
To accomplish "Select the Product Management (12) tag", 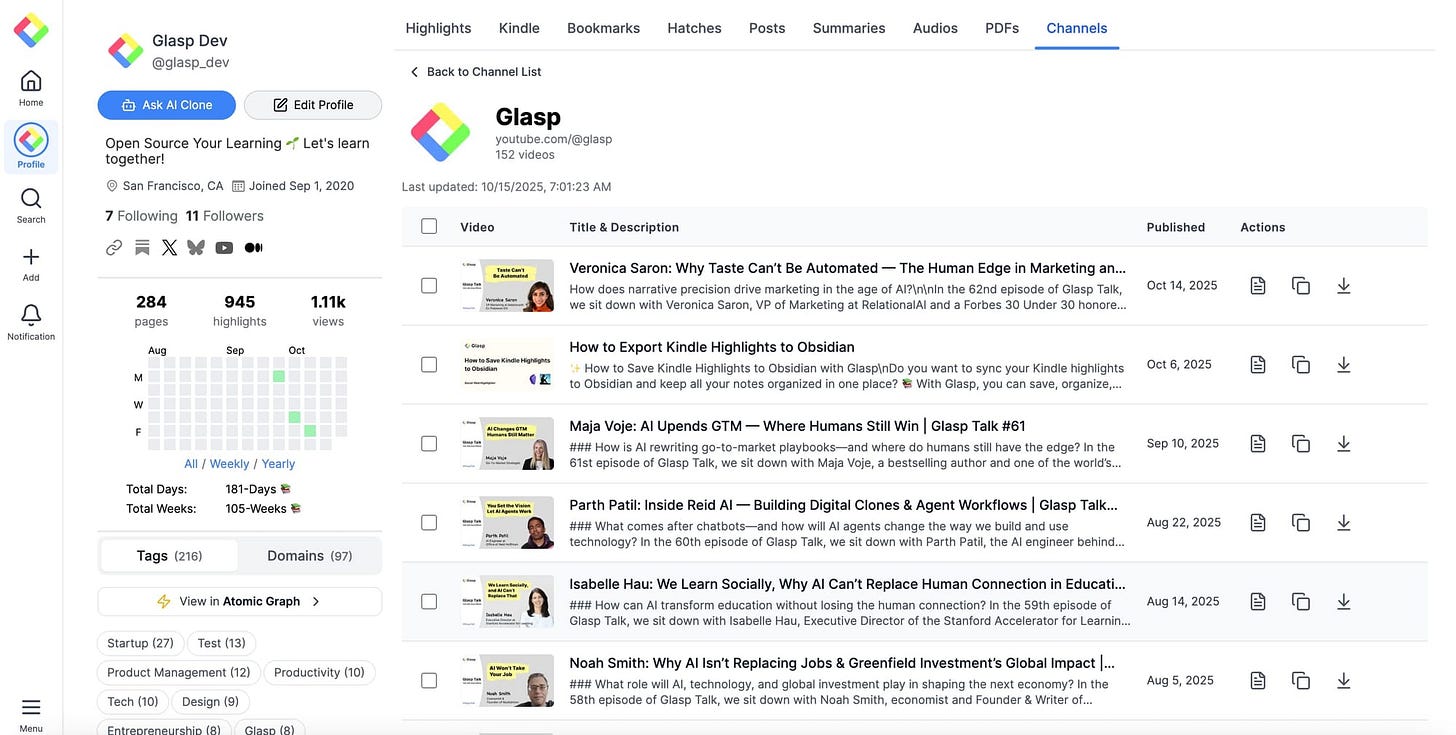I will coord(179,672).
